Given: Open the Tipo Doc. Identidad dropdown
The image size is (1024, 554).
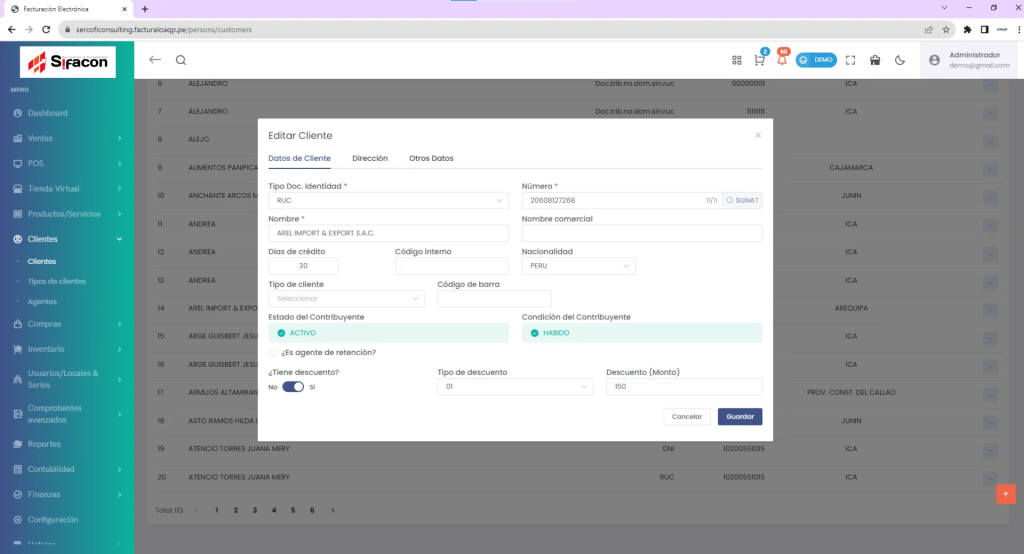Looking at the screenshot, I should (388, 201).
